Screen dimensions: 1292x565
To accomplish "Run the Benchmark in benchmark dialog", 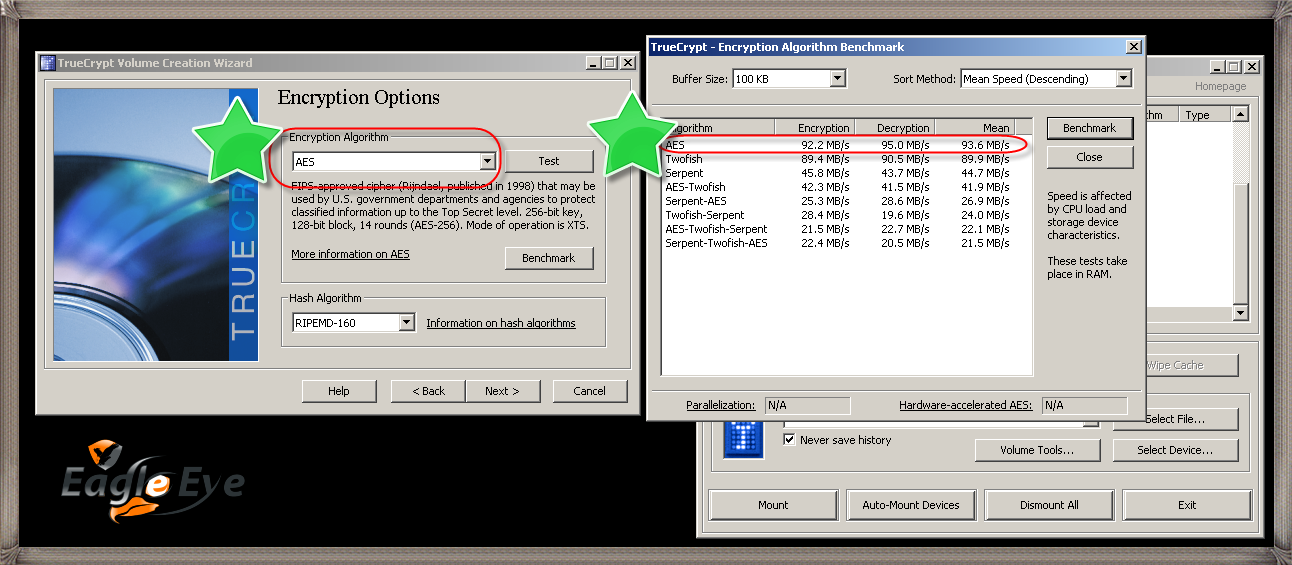I will pos(1090,128).
